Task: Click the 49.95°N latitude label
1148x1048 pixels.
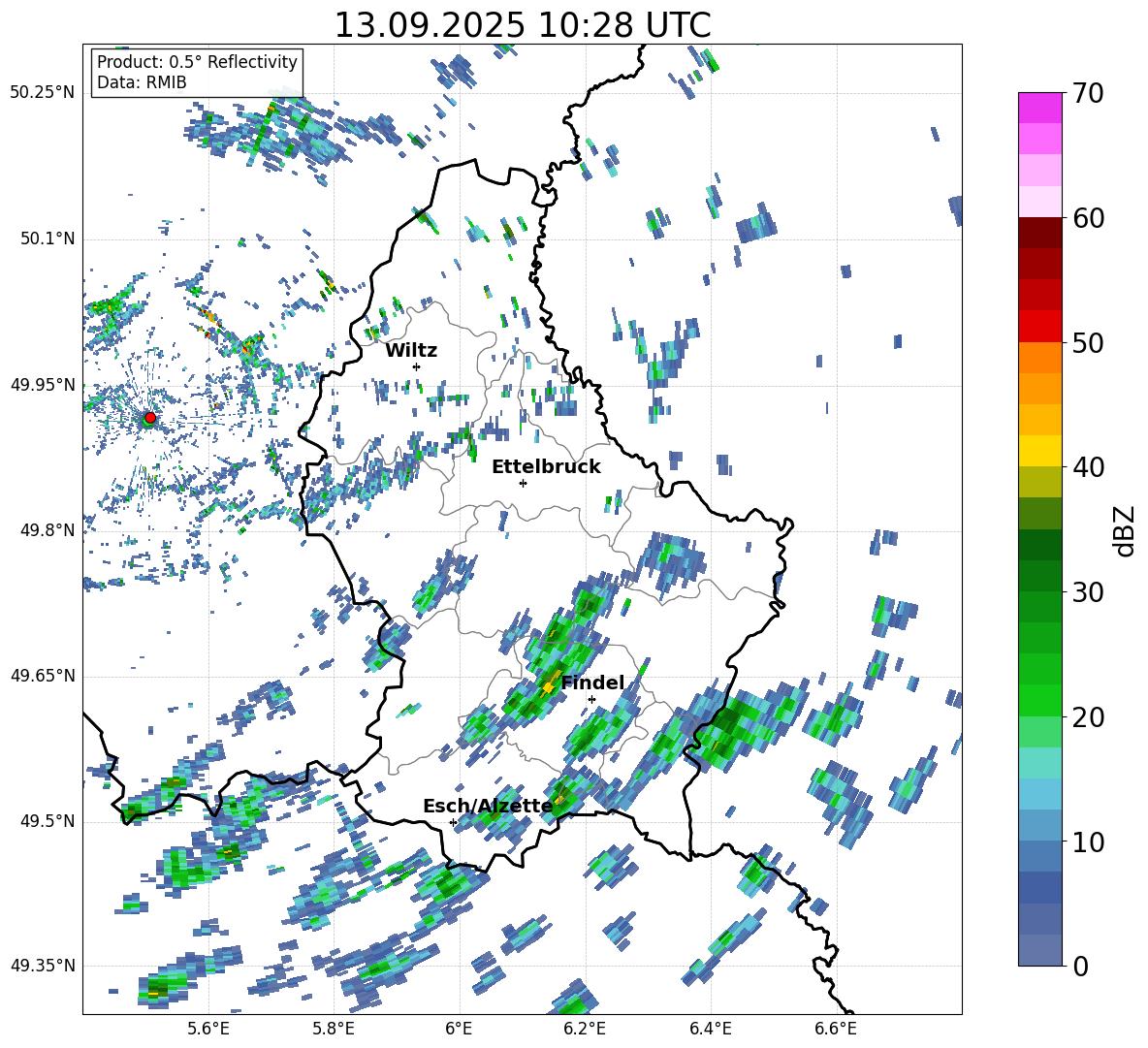Action: (43, 385)
